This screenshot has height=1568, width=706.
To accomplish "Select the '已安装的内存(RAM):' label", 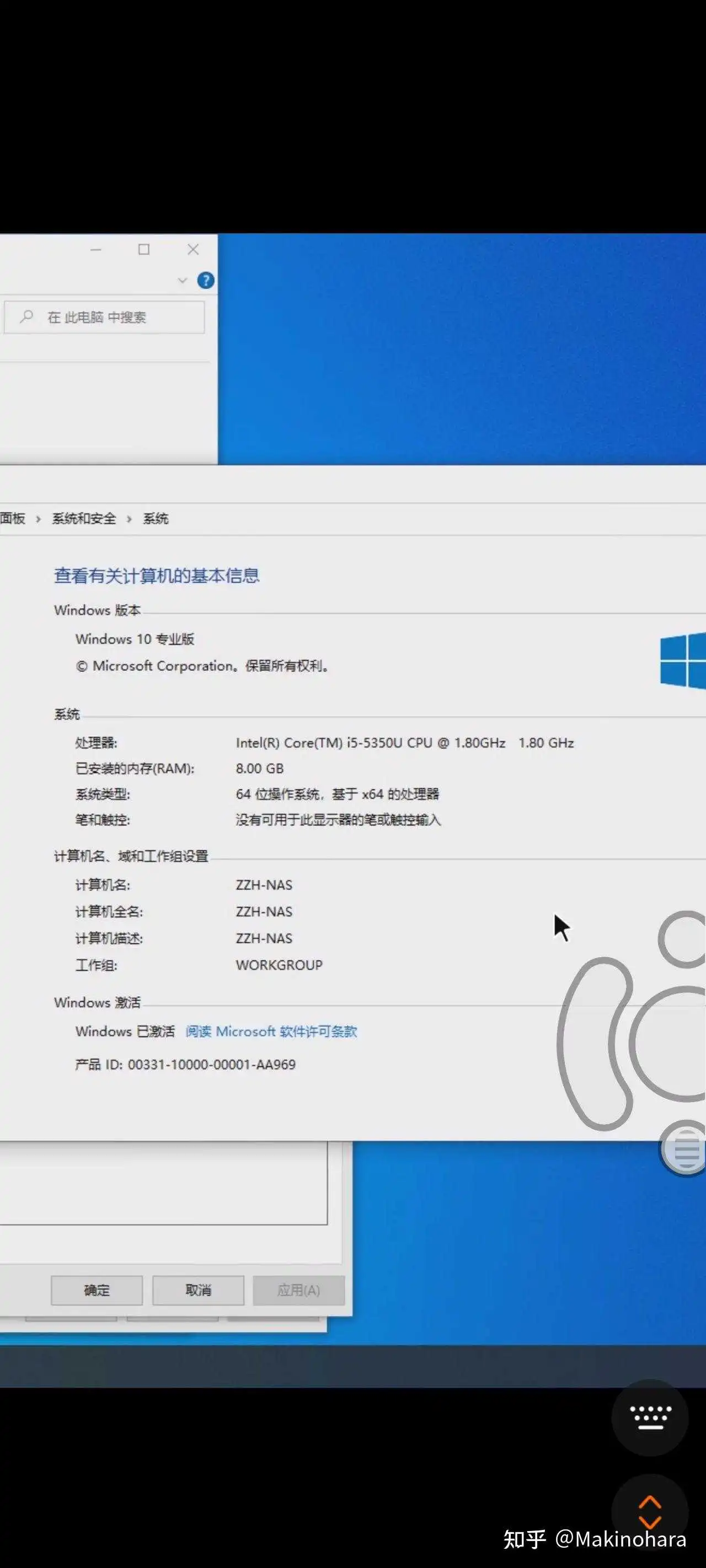I will (135, 768).
